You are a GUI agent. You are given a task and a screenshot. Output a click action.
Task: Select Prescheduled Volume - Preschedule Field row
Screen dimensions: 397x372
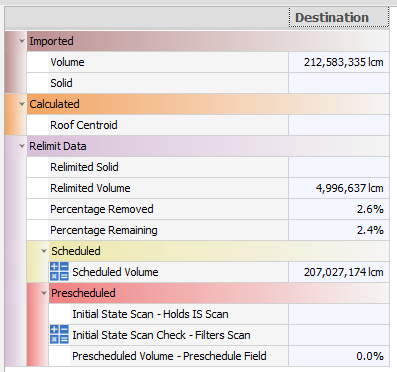[x=169, y=356]
